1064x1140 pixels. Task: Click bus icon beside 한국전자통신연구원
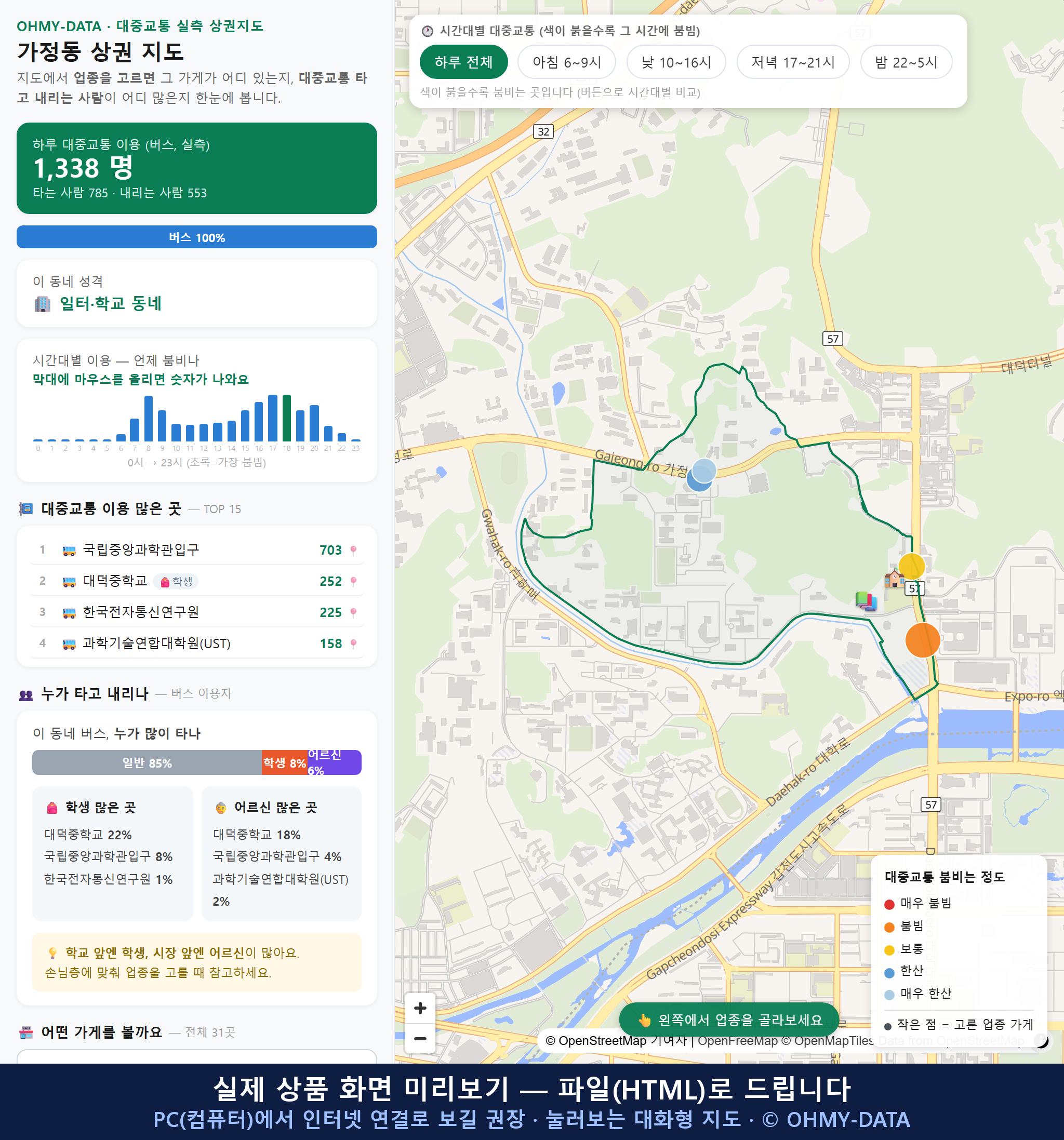click(69, 613)
